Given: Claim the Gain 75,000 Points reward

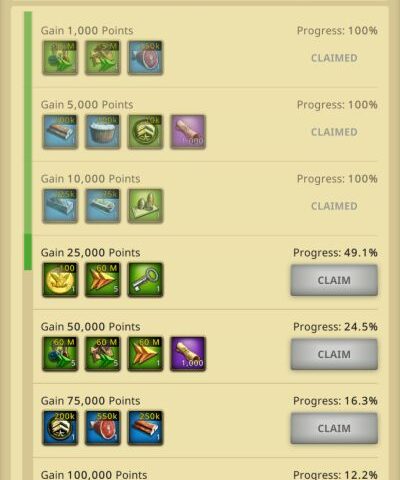Looking at the screenshot, I should (334, 428).
